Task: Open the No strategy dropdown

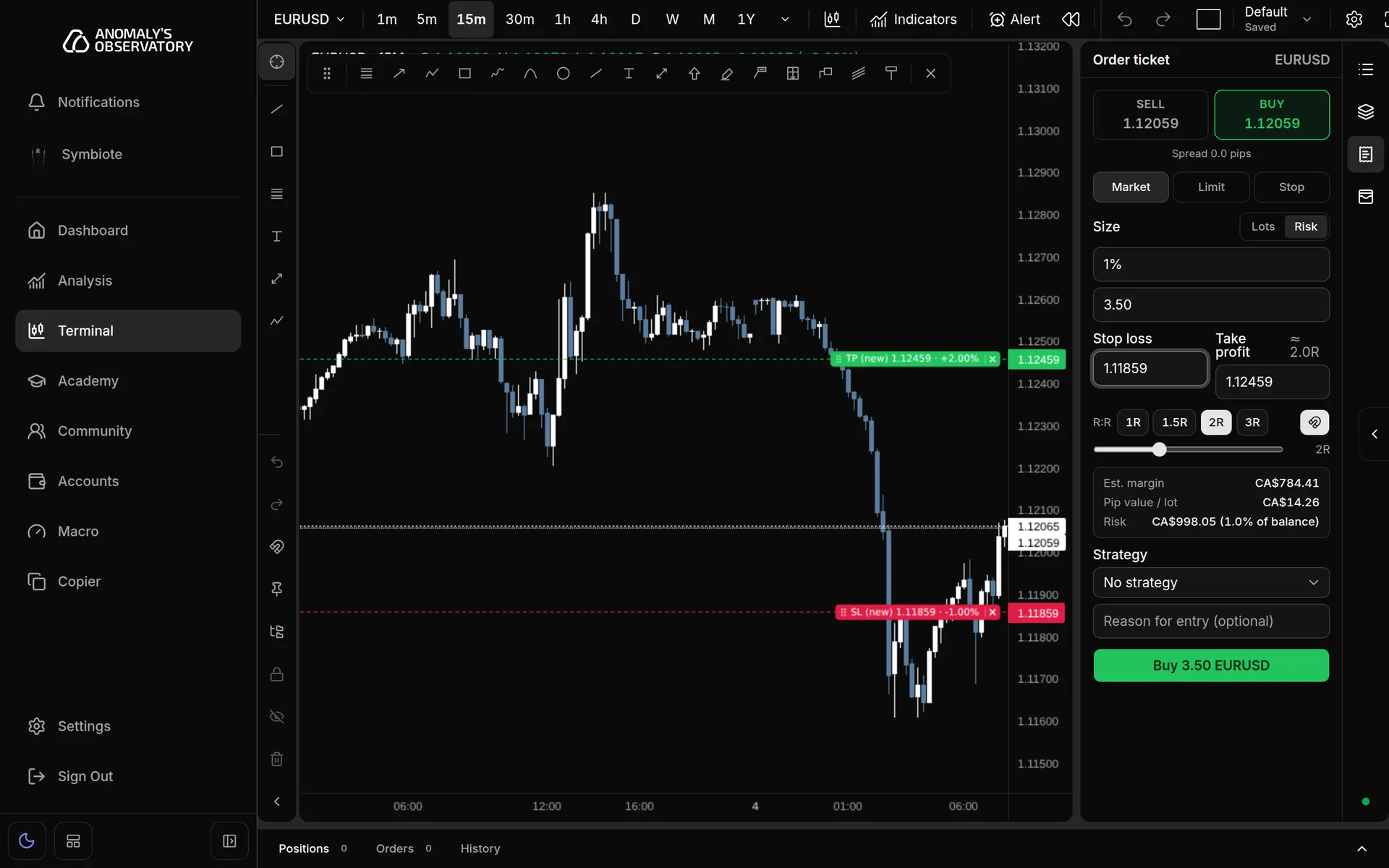Action: point(1210,583)
